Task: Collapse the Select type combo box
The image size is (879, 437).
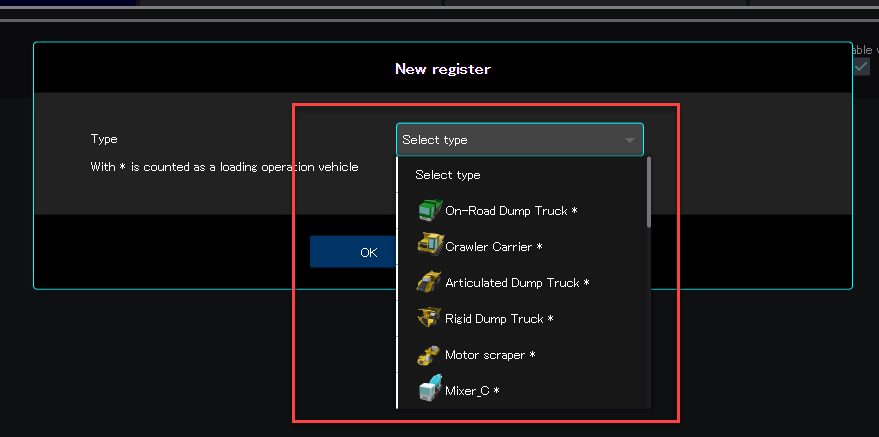Action: click(520, 140)
